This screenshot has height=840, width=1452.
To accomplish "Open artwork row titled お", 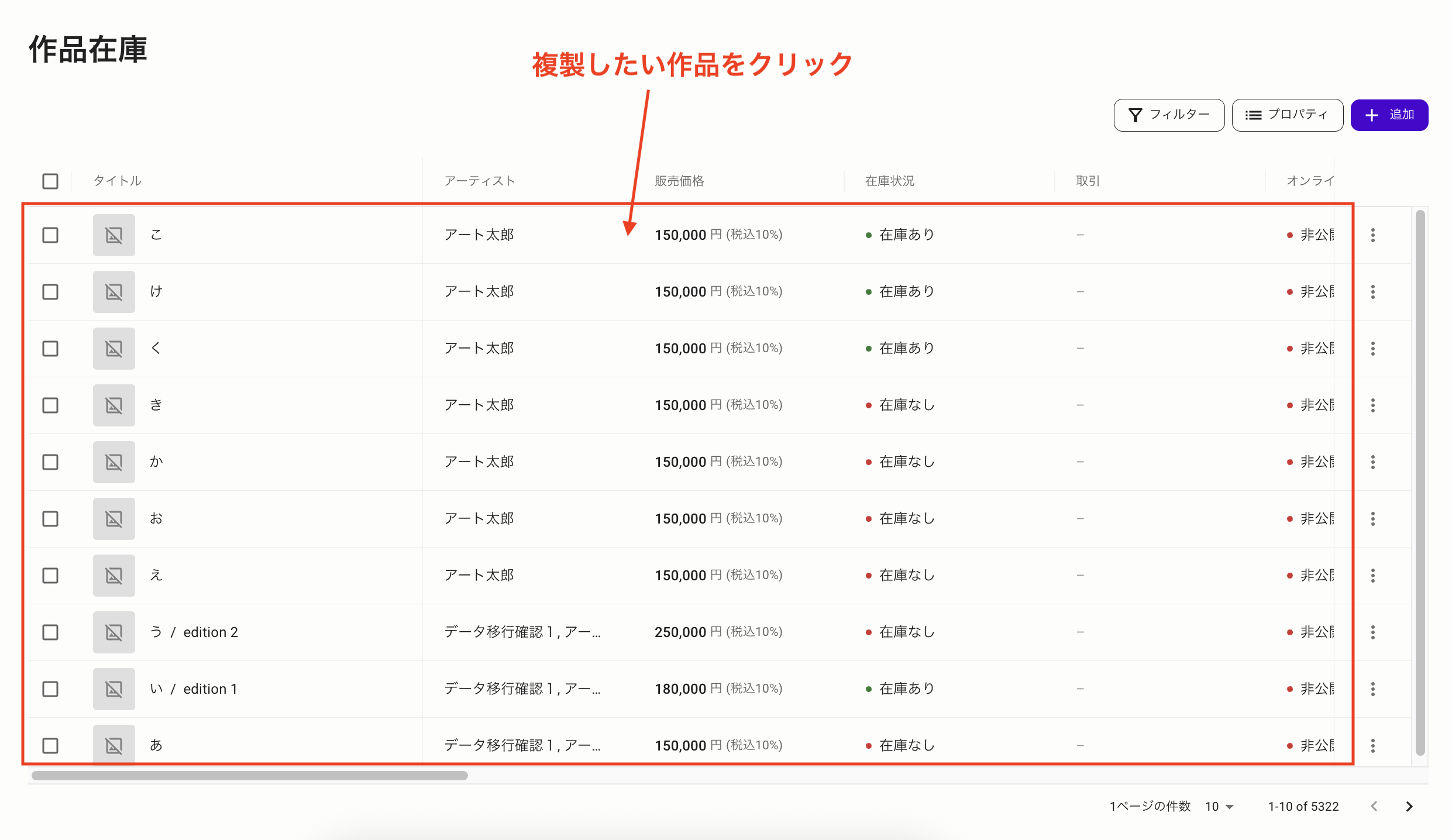I will tap(156, 519).
